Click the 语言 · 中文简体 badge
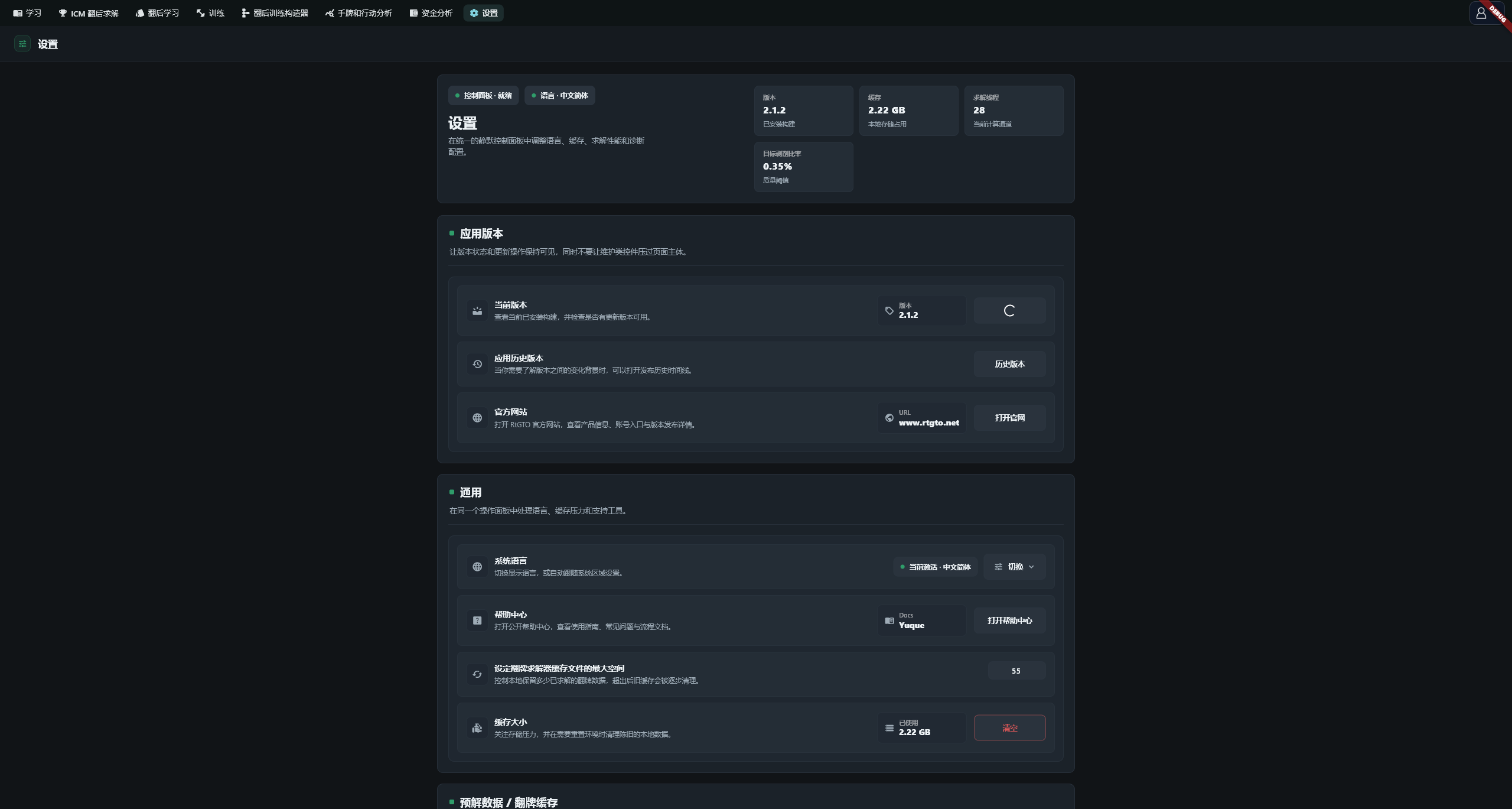Viewport: 1512px width, 809px height. tap(559, 96)
